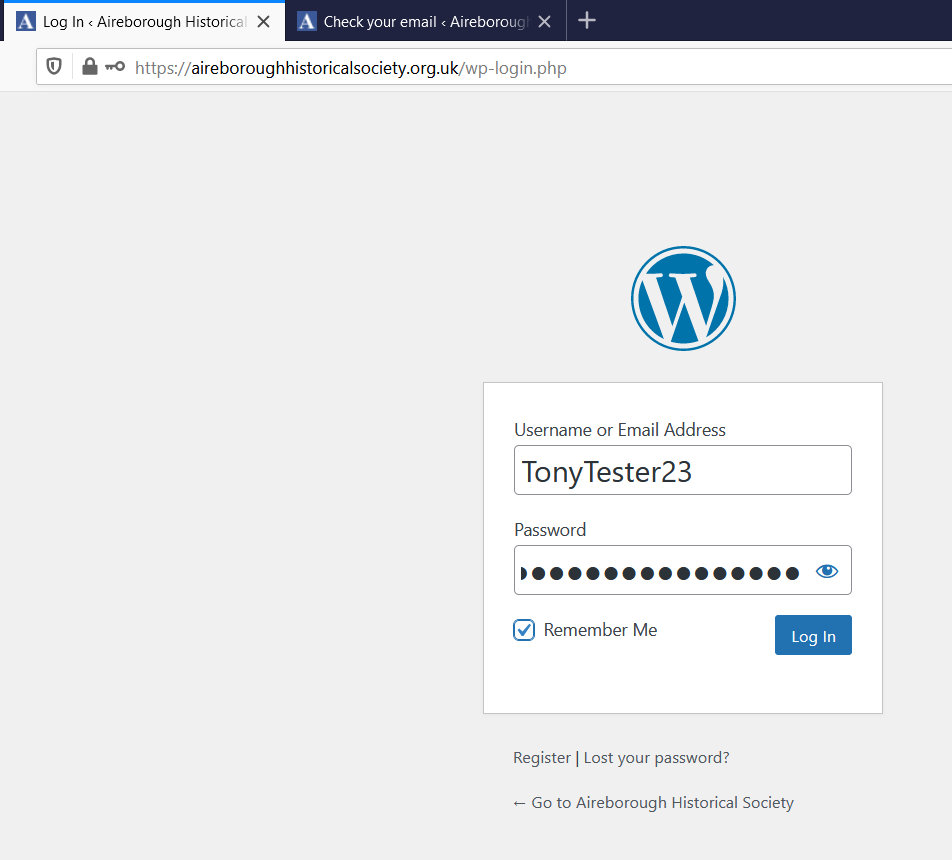Click the Username or Email Address label
Screen dimensions: 952x860
click(x=619, y=430)
